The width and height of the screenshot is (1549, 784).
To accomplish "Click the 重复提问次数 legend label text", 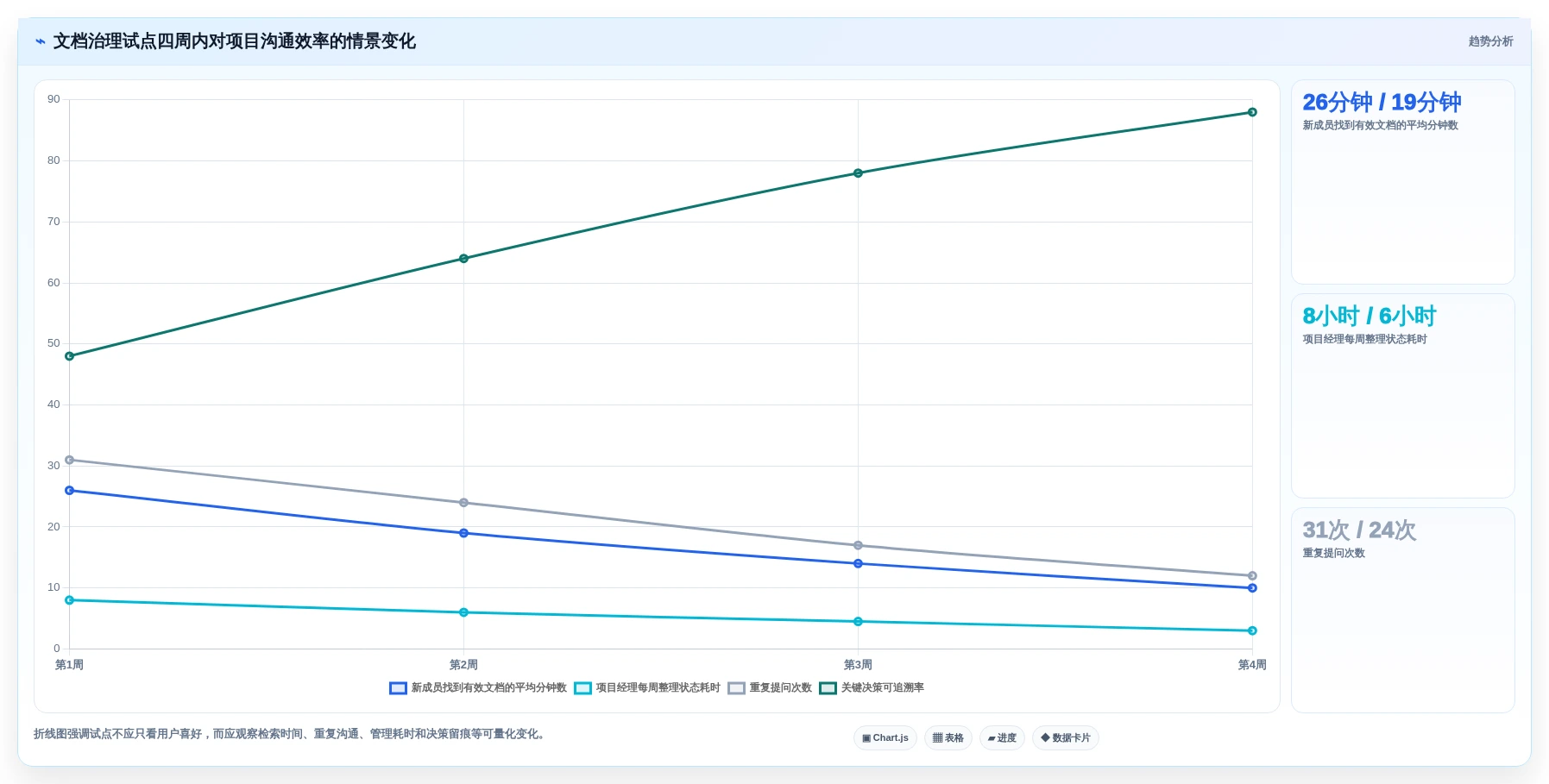I will click(x=780, y=688).
